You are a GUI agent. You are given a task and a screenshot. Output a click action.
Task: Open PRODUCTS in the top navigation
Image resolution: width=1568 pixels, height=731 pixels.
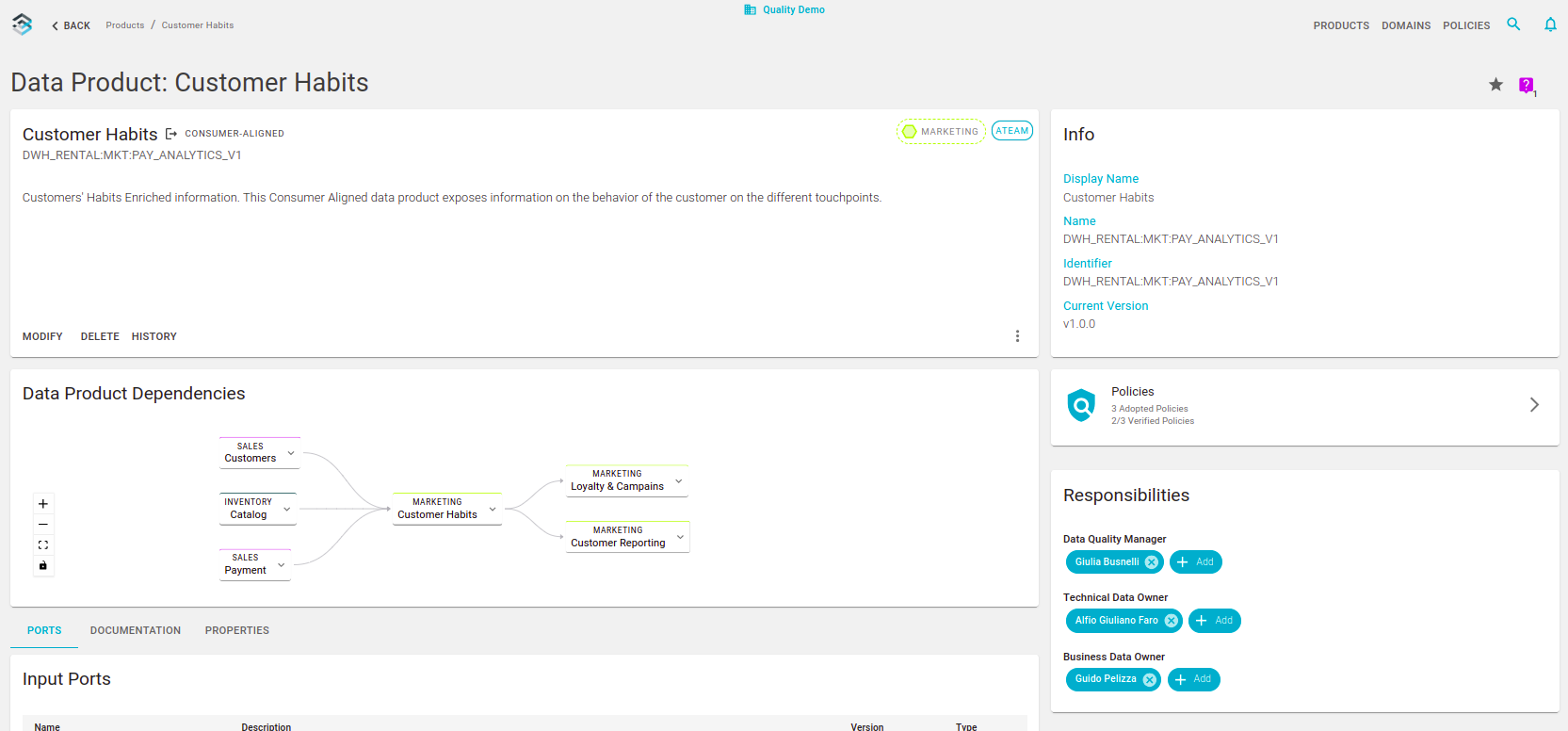click(x=1341, y=25)
